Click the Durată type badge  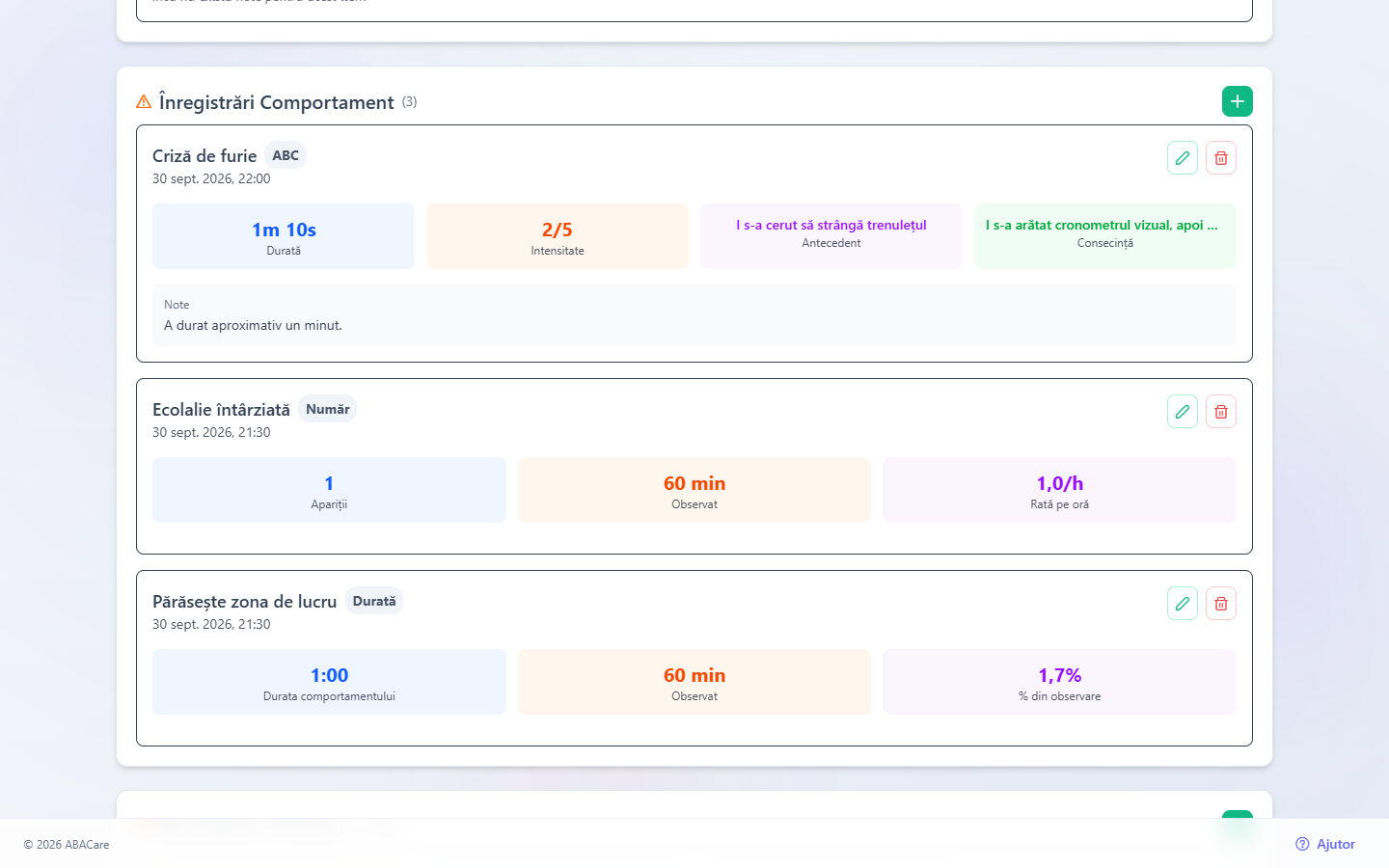374,601
